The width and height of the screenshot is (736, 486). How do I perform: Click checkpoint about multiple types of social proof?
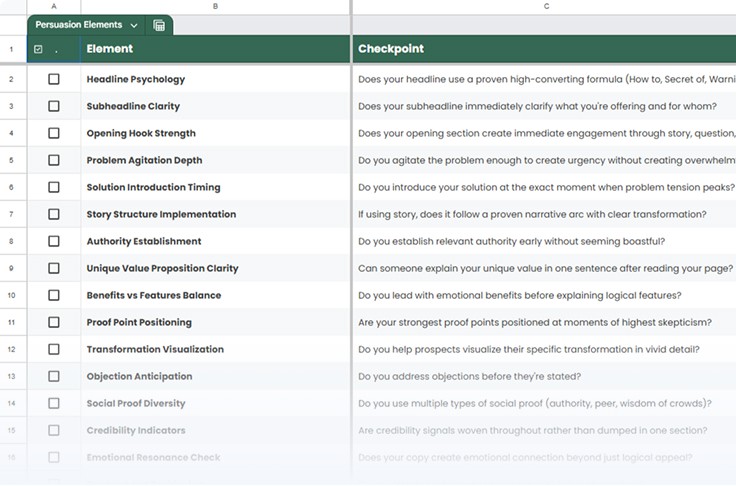tap(544, 403)
